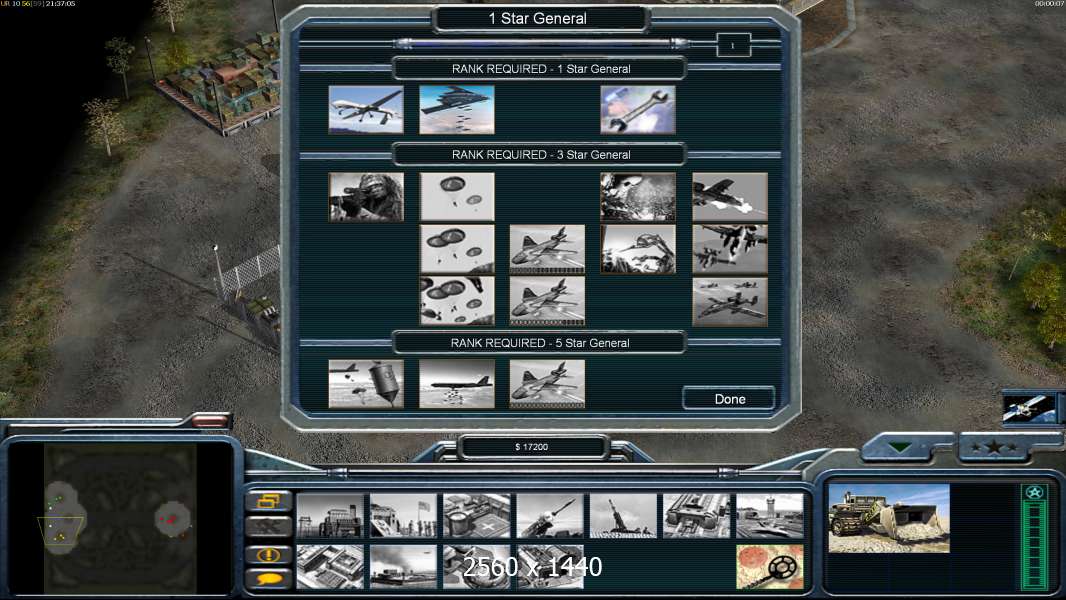Screen dimensions: 1066x600
Task: Select the gunship icon under 5 Star General
Action: [547, 384]
